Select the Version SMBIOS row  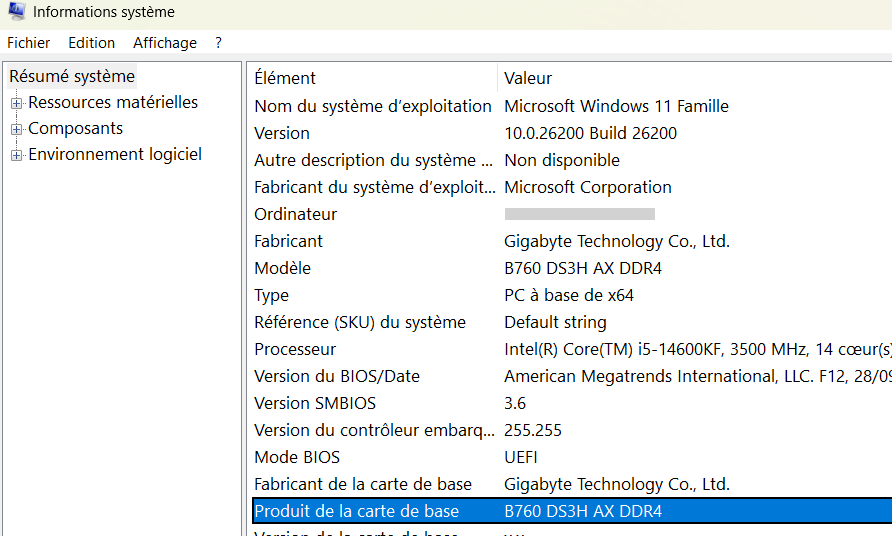pyautogui.click(x=315, y=403)
